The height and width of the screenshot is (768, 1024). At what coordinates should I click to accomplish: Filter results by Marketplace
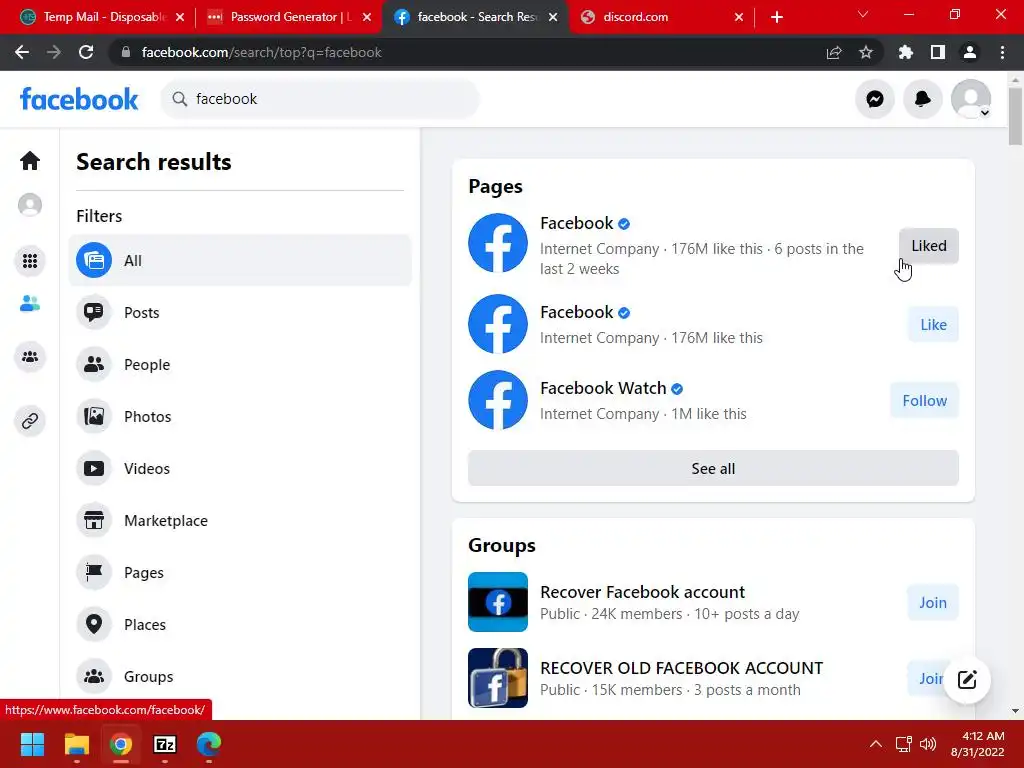(x=240, y=520)
